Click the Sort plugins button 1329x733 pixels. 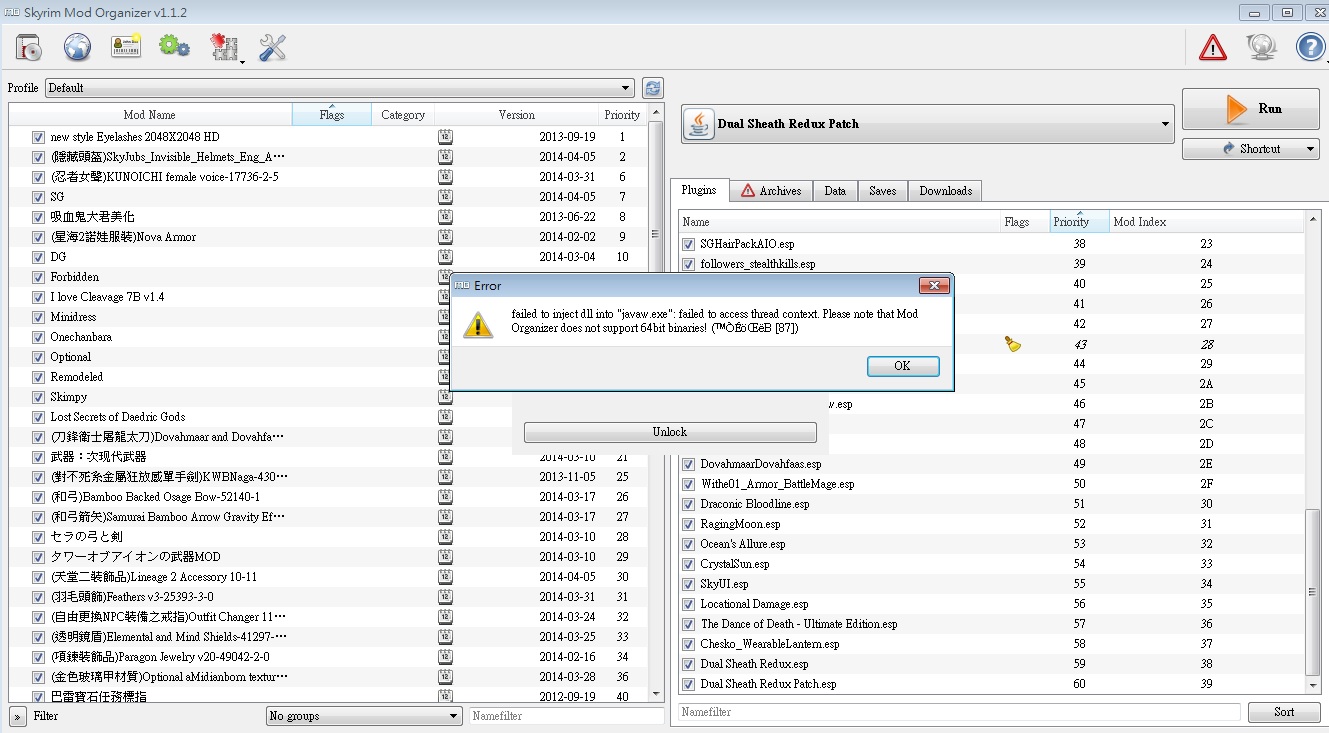[1284, 712]
